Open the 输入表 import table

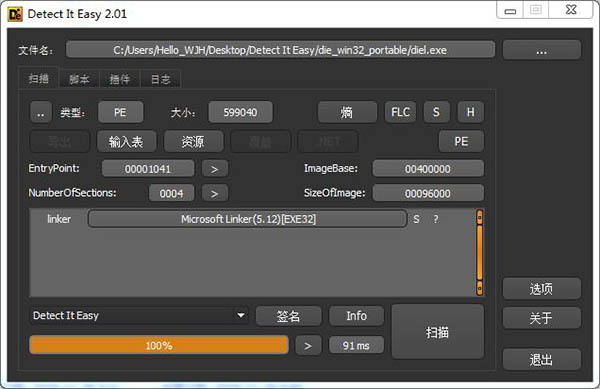pyautogui.click(x=126, y=142)
